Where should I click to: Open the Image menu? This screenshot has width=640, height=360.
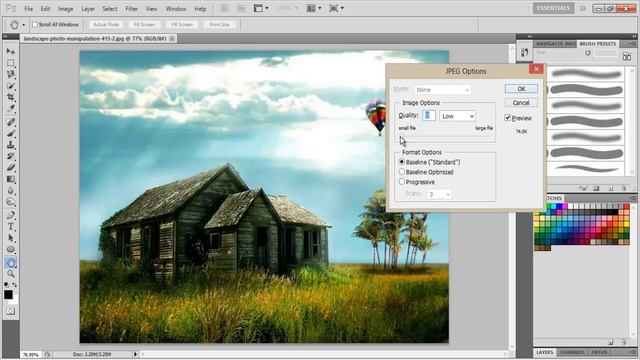tap(65, 9)
